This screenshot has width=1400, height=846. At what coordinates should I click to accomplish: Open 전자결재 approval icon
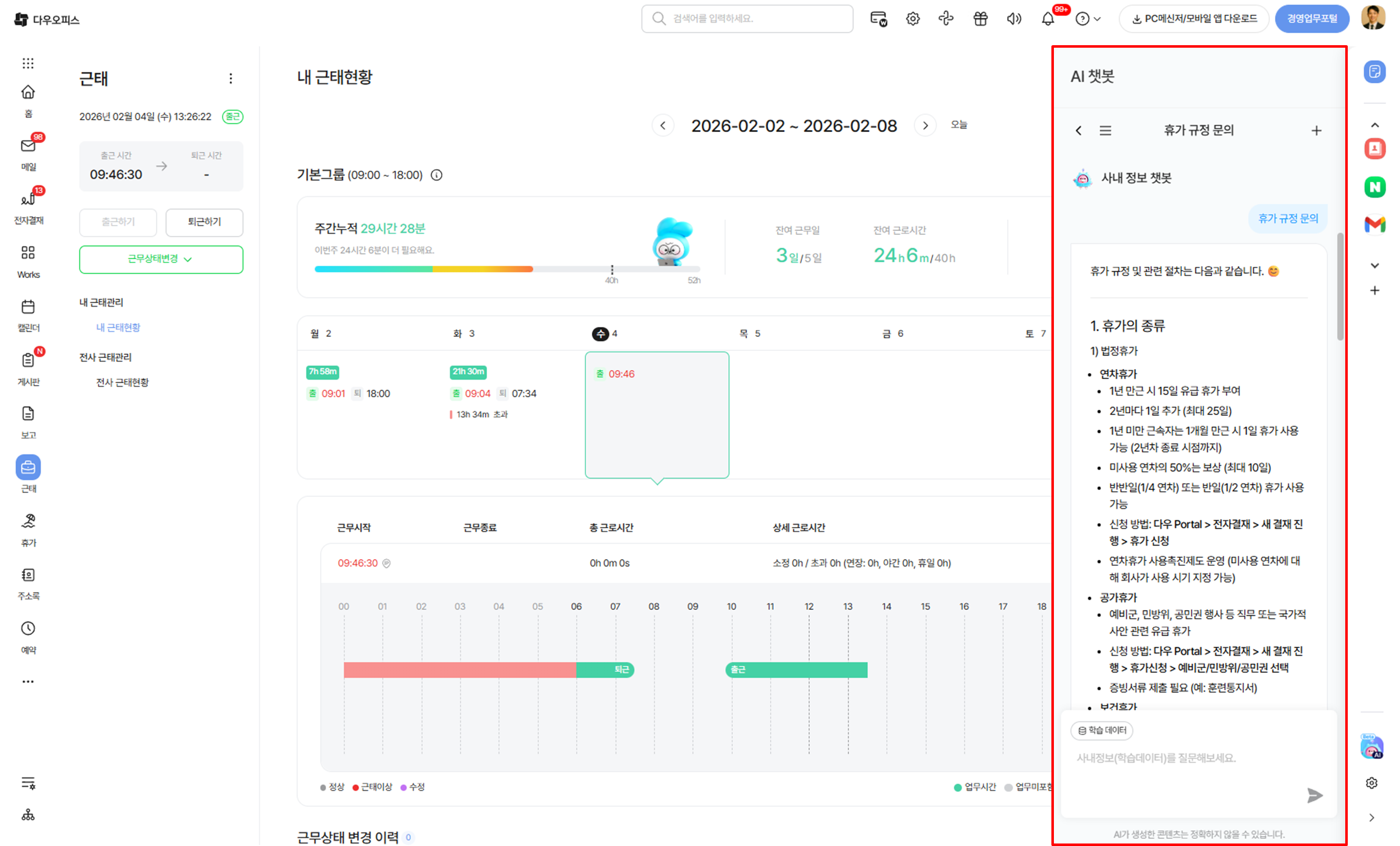click(28, 200)
